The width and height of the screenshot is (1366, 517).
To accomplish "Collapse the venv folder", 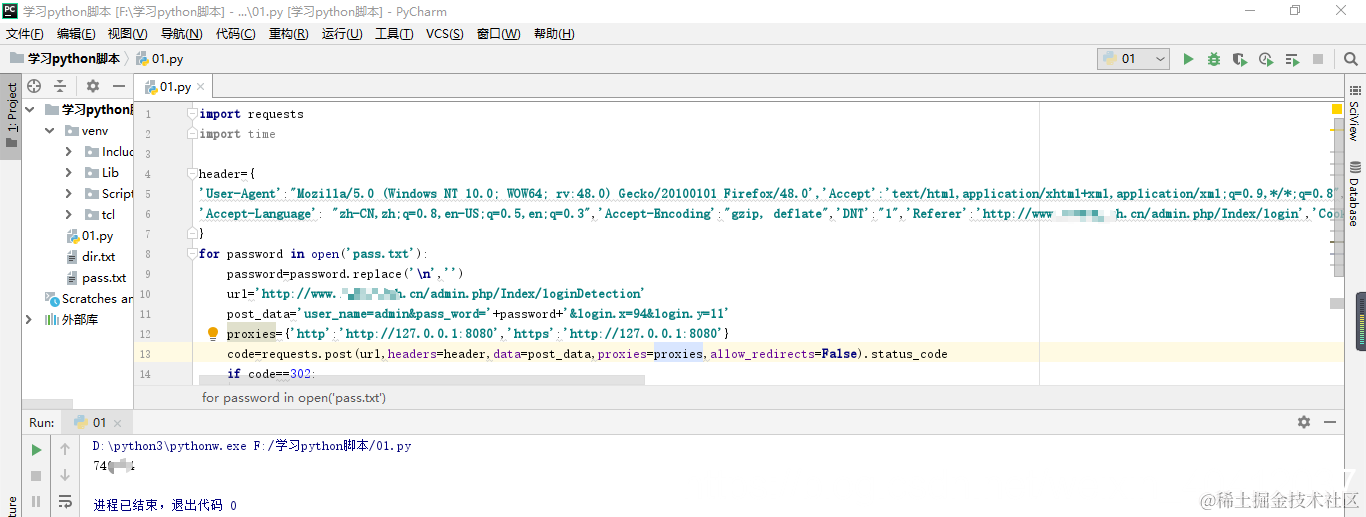I will tap(50, 131).
